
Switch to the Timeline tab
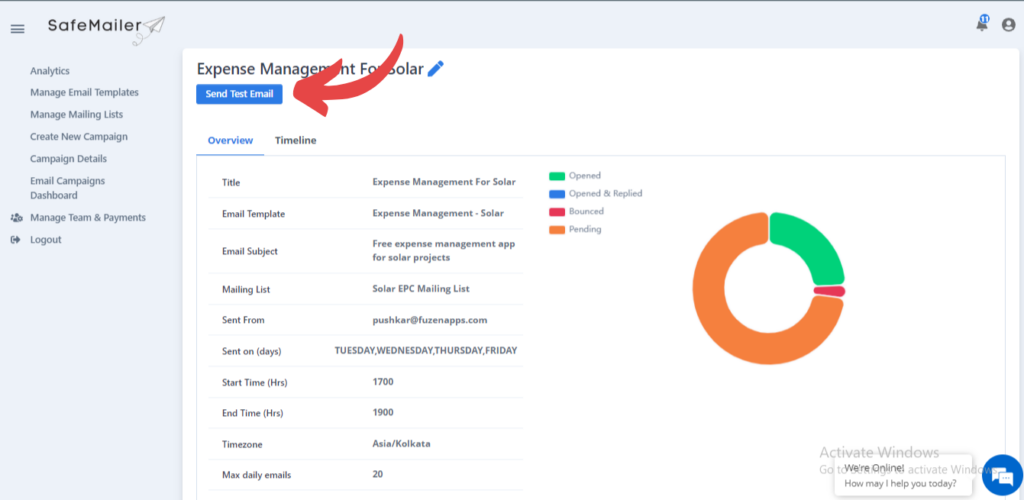tap(295, 140)
